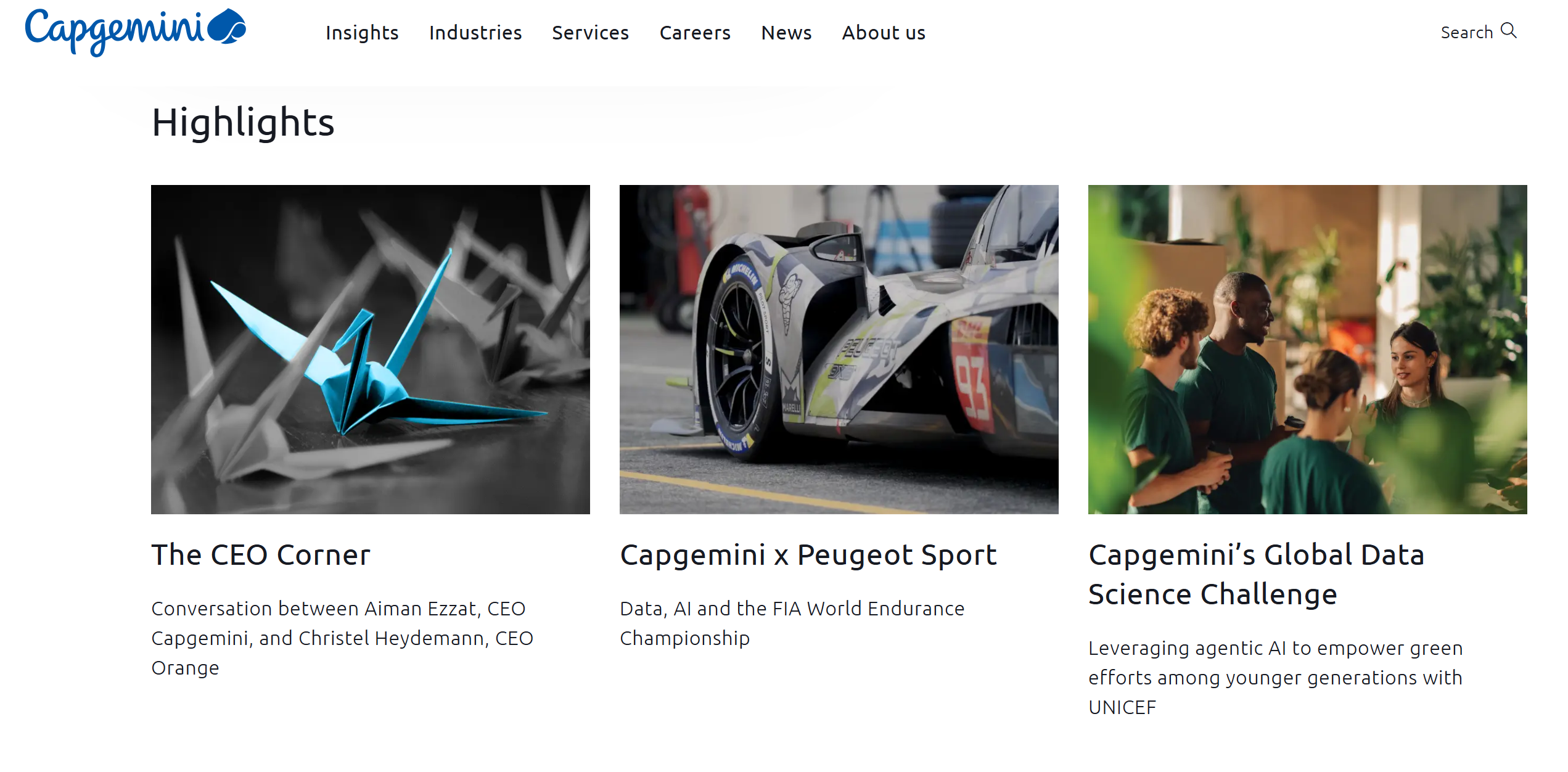Open the Peugeot race car image
1568x772 pixels.
point(839,350)
